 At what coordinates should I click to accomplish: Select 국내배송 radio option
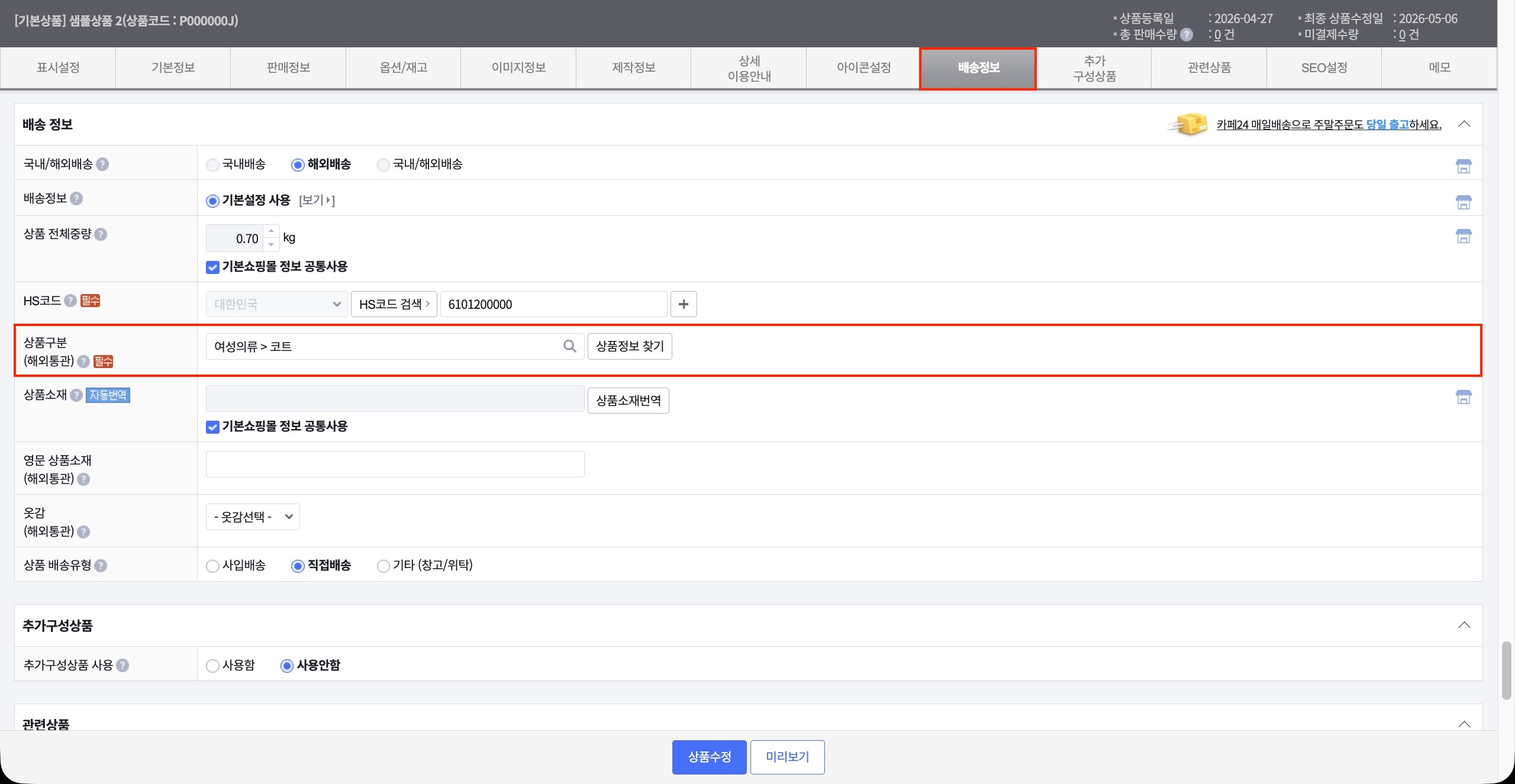[212, 165]
